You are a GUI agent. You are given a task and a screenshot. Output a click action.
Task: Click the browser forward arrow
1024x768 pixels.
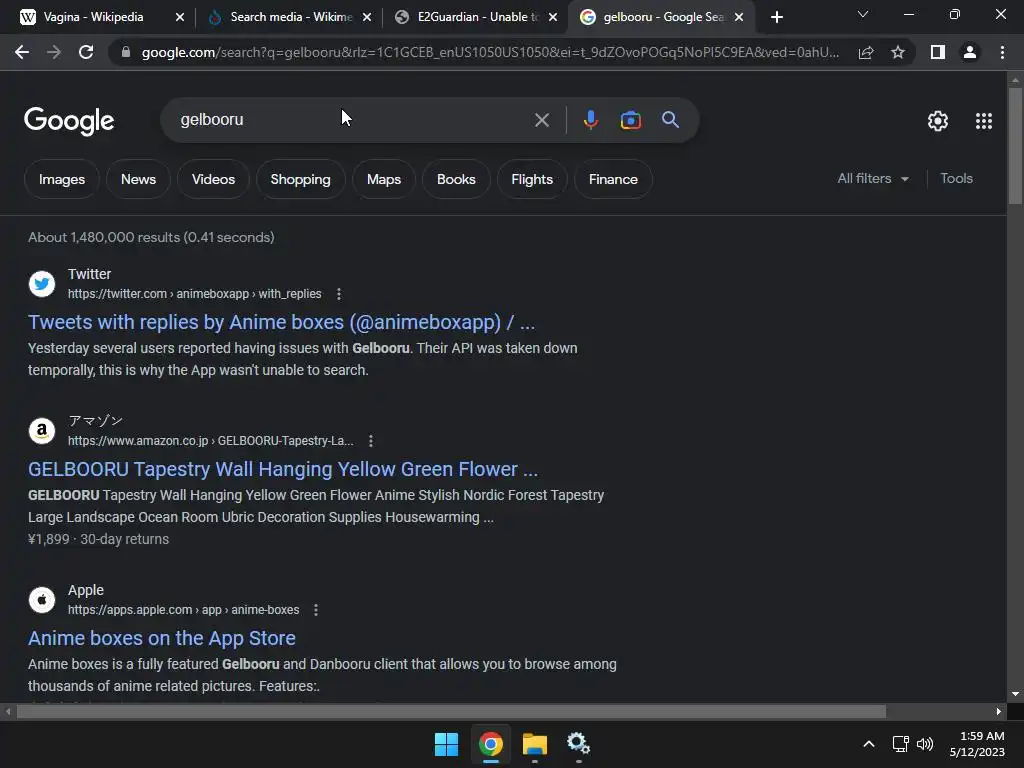[54, 52]
